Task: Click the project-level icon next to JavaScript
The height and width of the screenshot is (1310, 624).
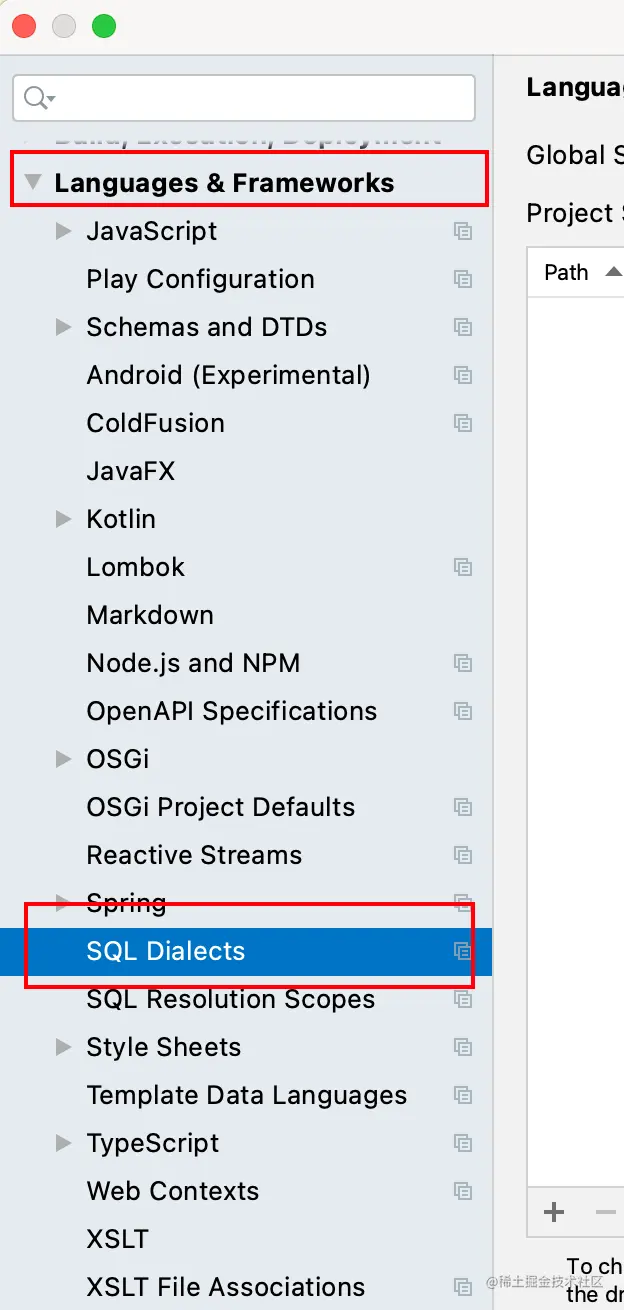Action: [462, 231]
